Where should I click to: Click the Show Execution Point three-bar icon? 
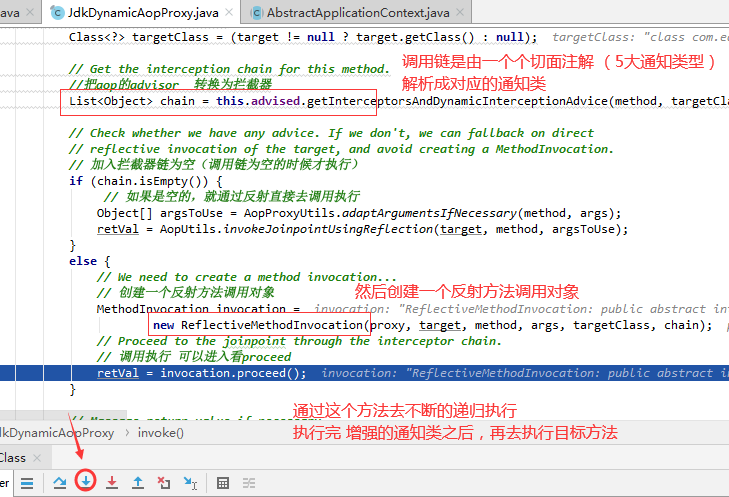[x=27, y=484]
